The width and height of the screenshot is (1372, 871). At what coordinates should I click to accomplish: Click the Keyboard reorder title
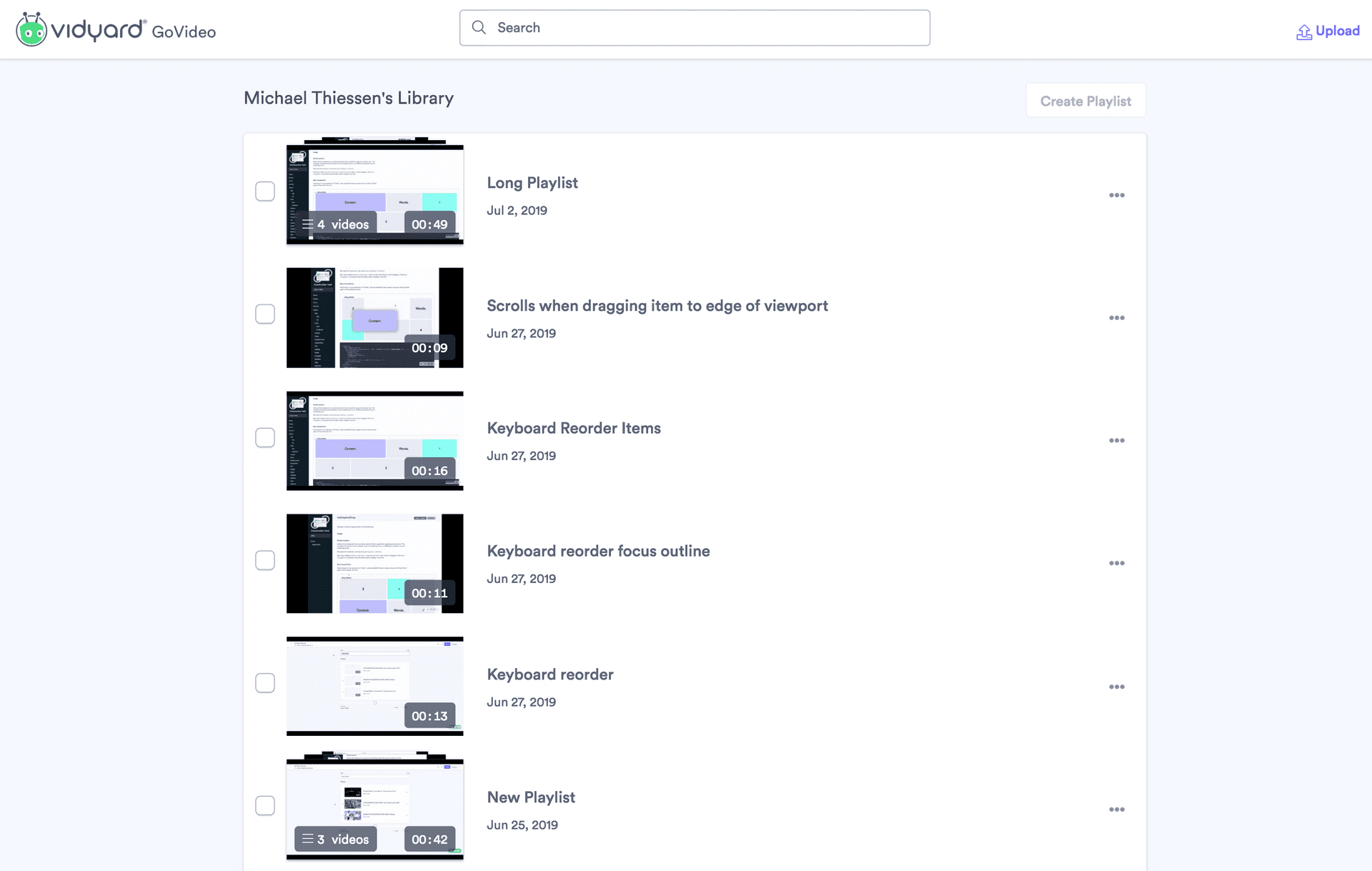click(x=550, y=675)
